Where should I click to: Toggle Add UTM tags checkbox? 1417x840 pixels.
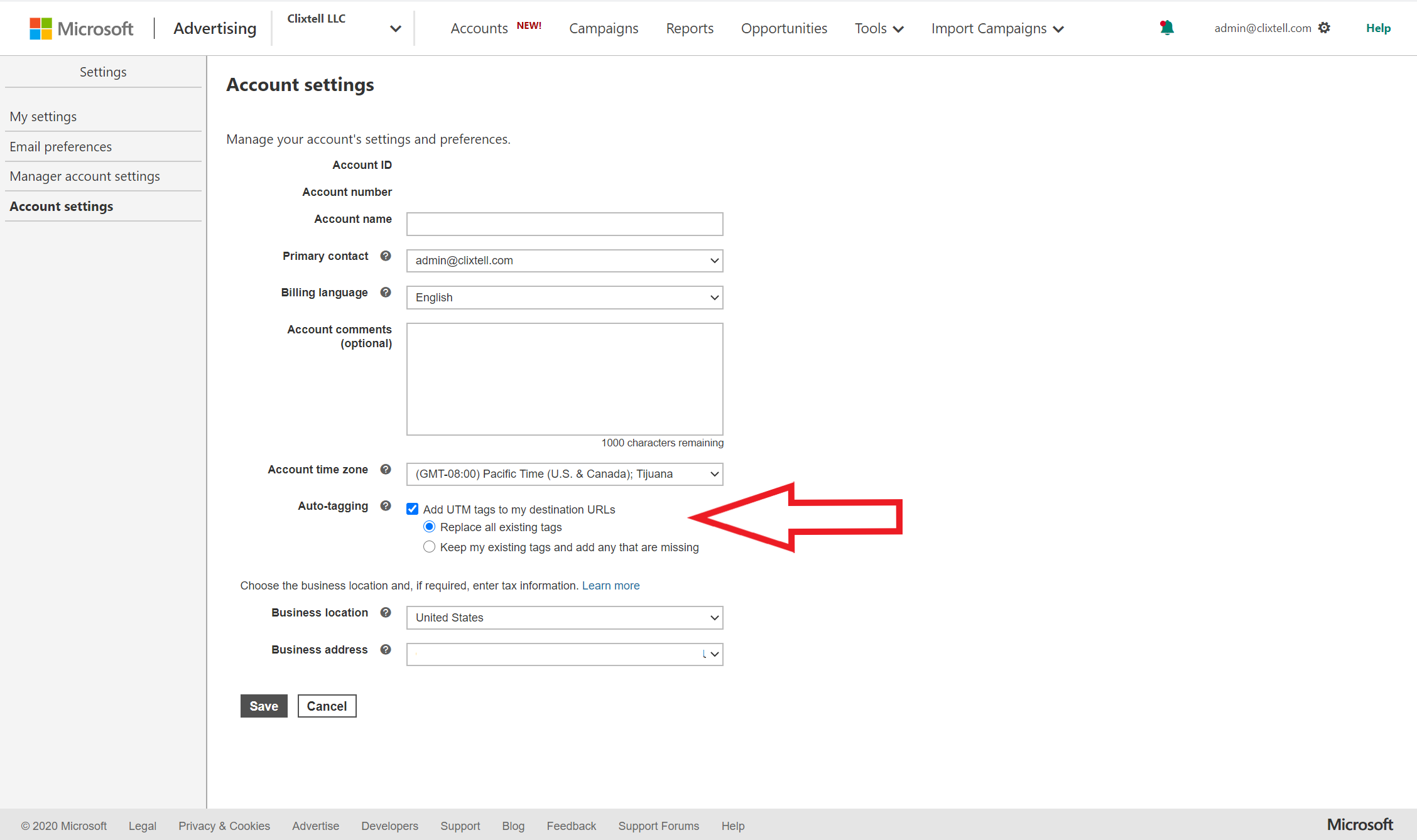pos(412,509)
